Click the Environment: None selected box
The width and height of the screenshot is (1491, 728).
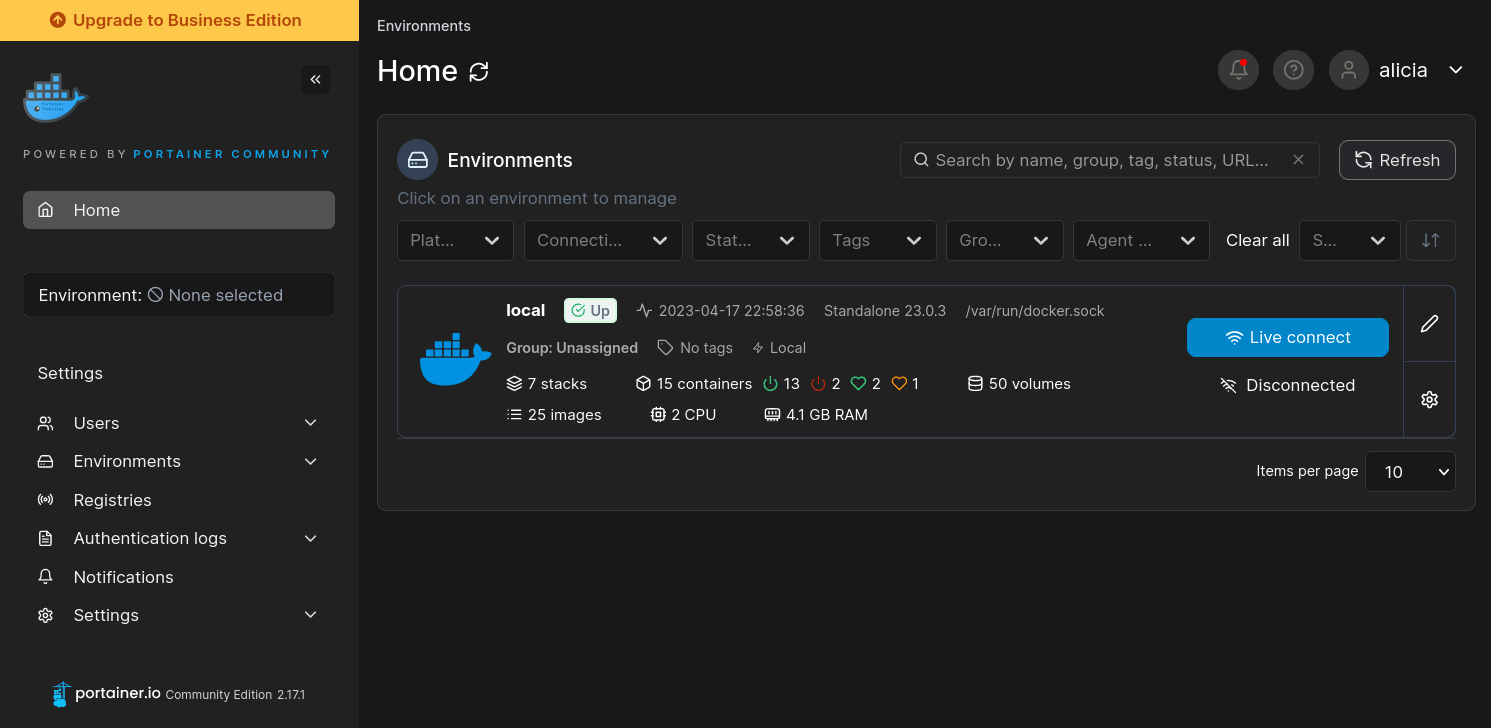point(179,295)
